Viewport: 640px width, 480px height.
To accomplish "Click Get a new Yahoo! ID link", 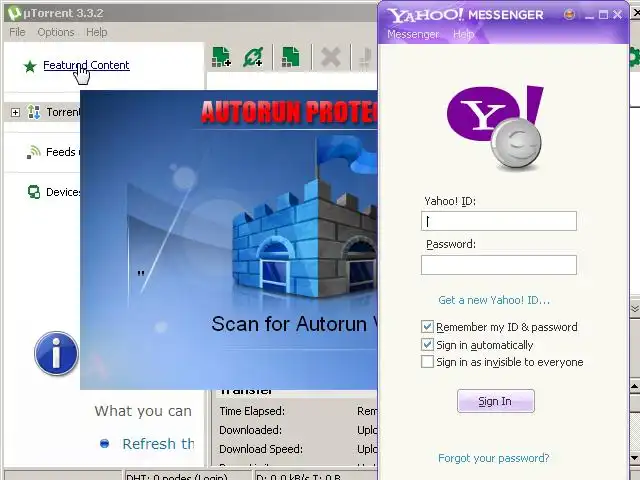I will click(x=494, y=300).
